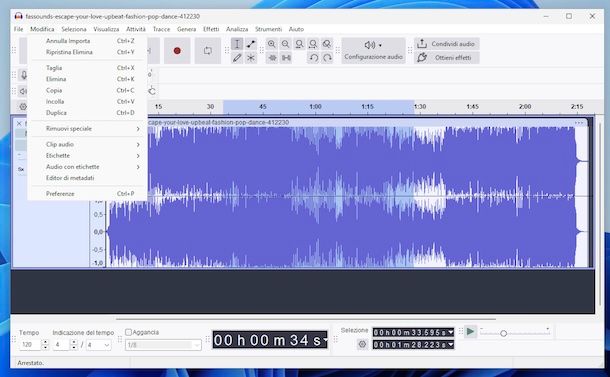The width and height of the screenshot is (610, 377).
Task: Click the time signature numerator stepper
Action: 74,345
